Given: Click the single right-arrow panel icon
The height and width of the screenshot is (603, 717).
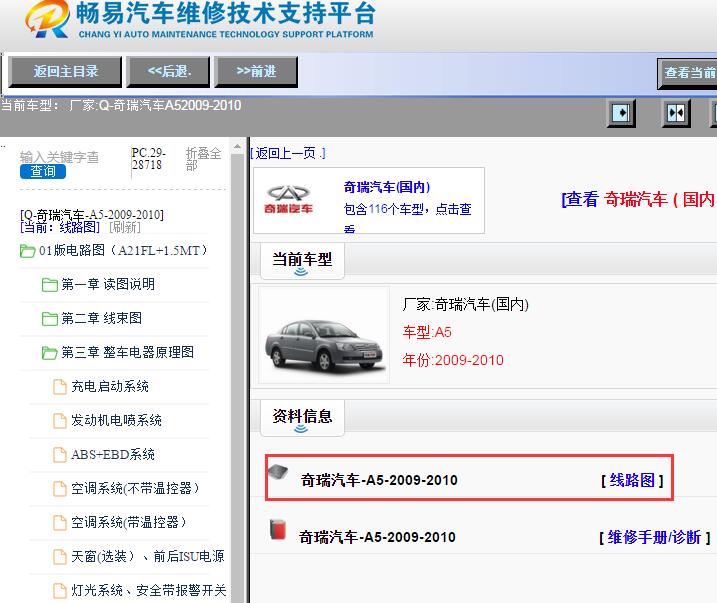Looking at the screenshot, I should click(621, 112).
